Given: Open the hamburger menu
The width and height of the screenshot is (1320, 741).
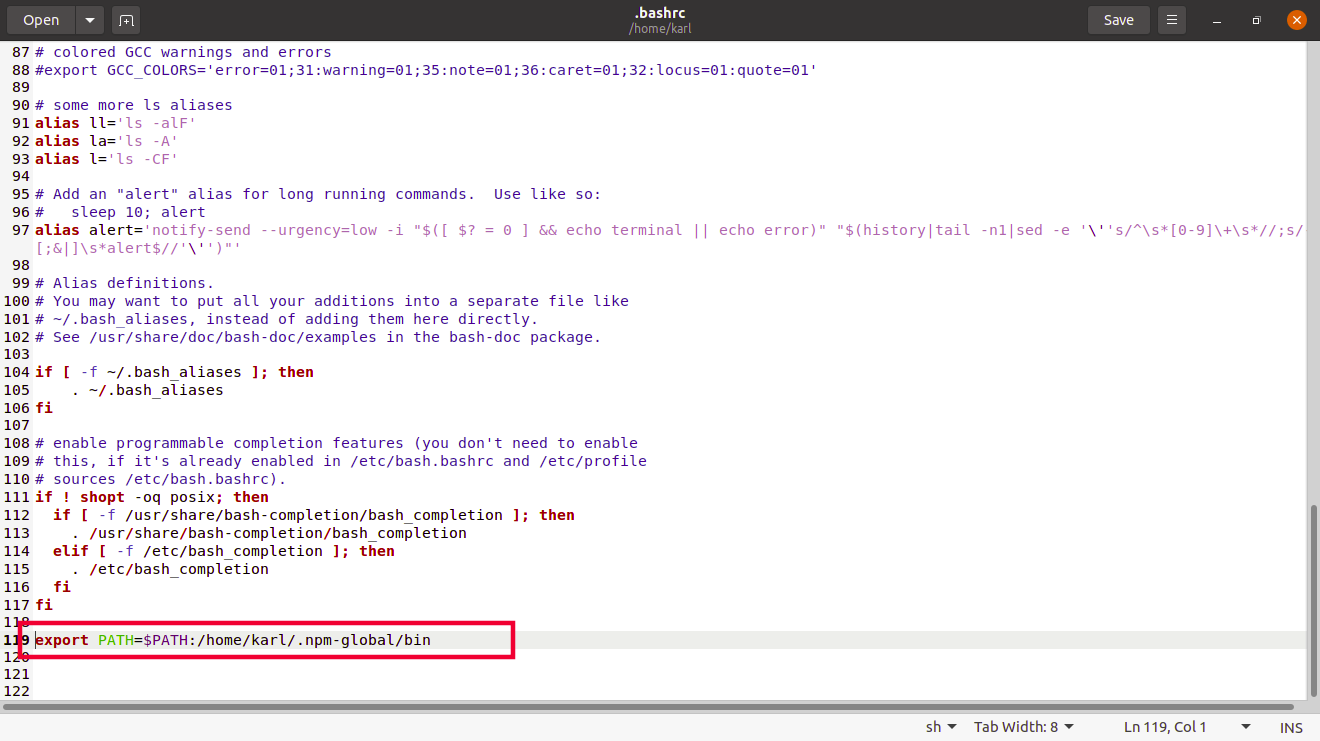Looking at the screenshot, I should [x=1172, y=20].
